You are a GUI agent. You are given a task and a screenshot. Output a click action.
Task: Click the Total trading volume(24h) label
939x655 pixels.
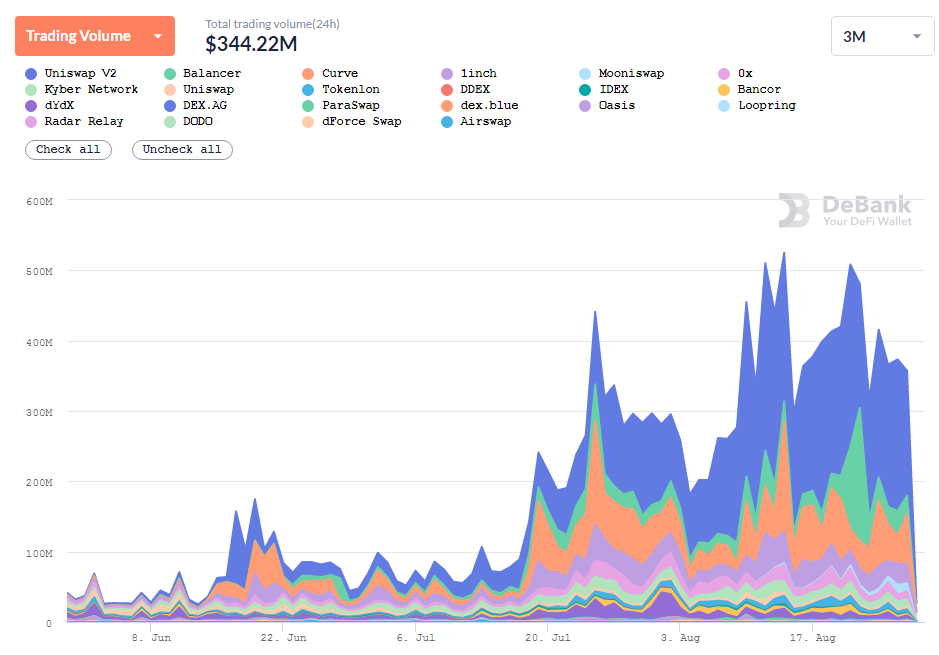click(x=272, y=24)
